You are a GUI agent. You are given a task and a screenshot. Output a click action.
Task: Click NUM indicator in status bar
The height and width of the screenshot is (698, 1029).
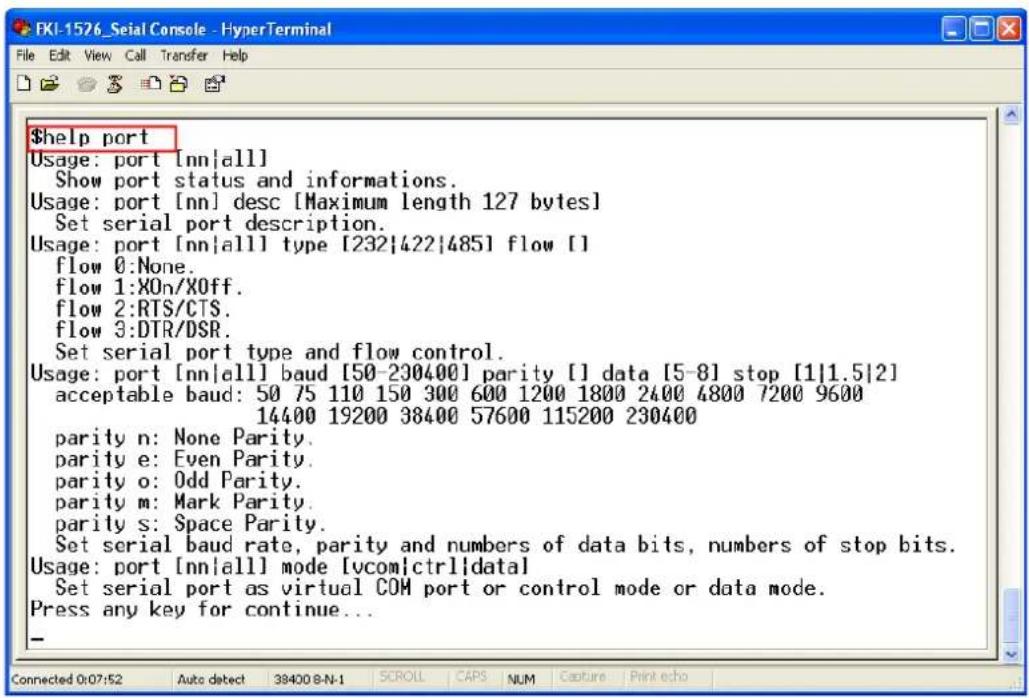[521, 679]
